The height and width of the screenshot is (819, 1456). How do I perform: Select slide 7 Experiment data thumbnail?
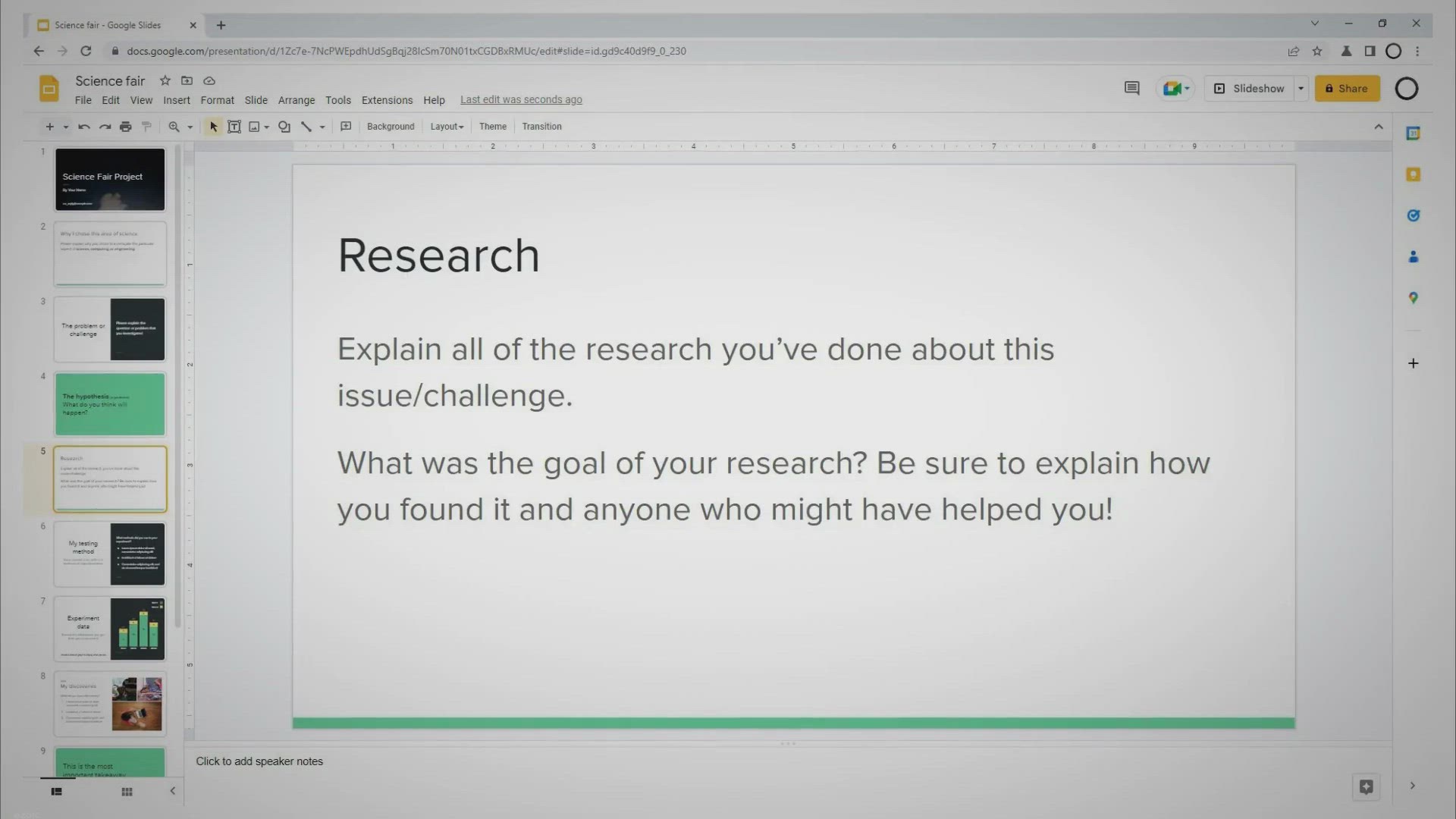(x=110, y=629)
